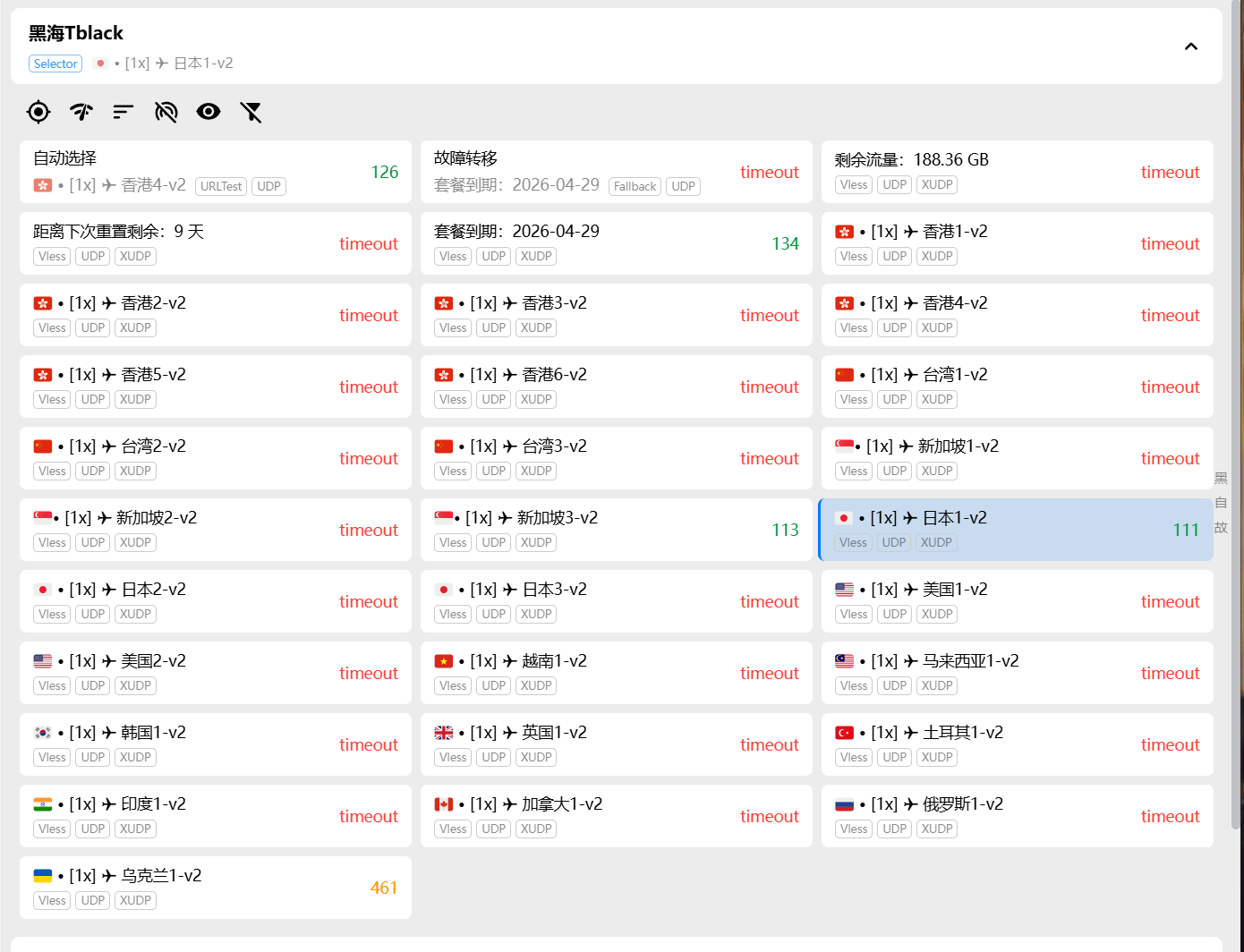The image size is (1244, 952).
Task: Click the Canada flag on 加拿大1-v2
Action: tap(444, 804)
